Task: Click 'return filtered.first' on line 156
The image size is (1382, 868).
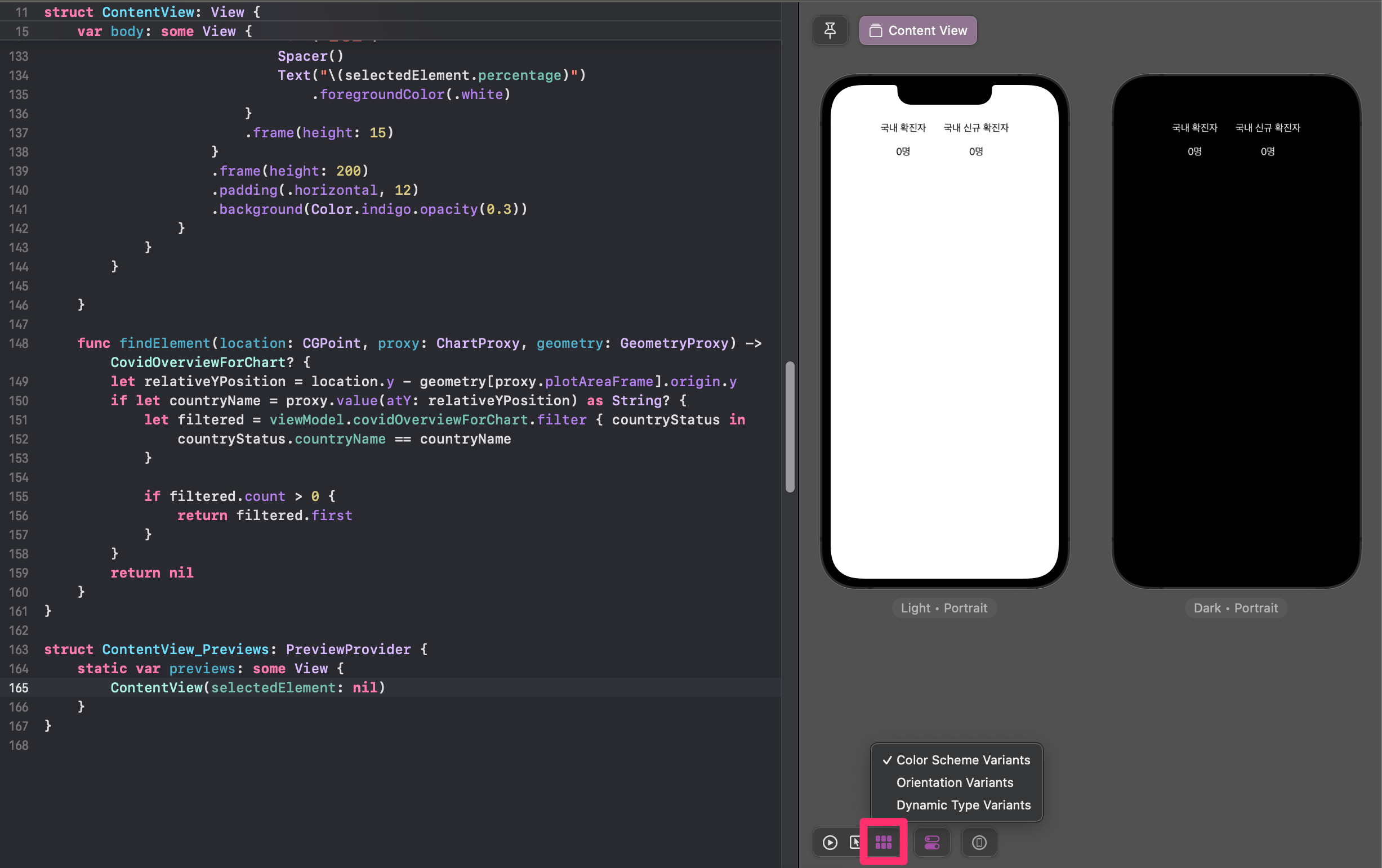Action: click(x=265, y=515)
